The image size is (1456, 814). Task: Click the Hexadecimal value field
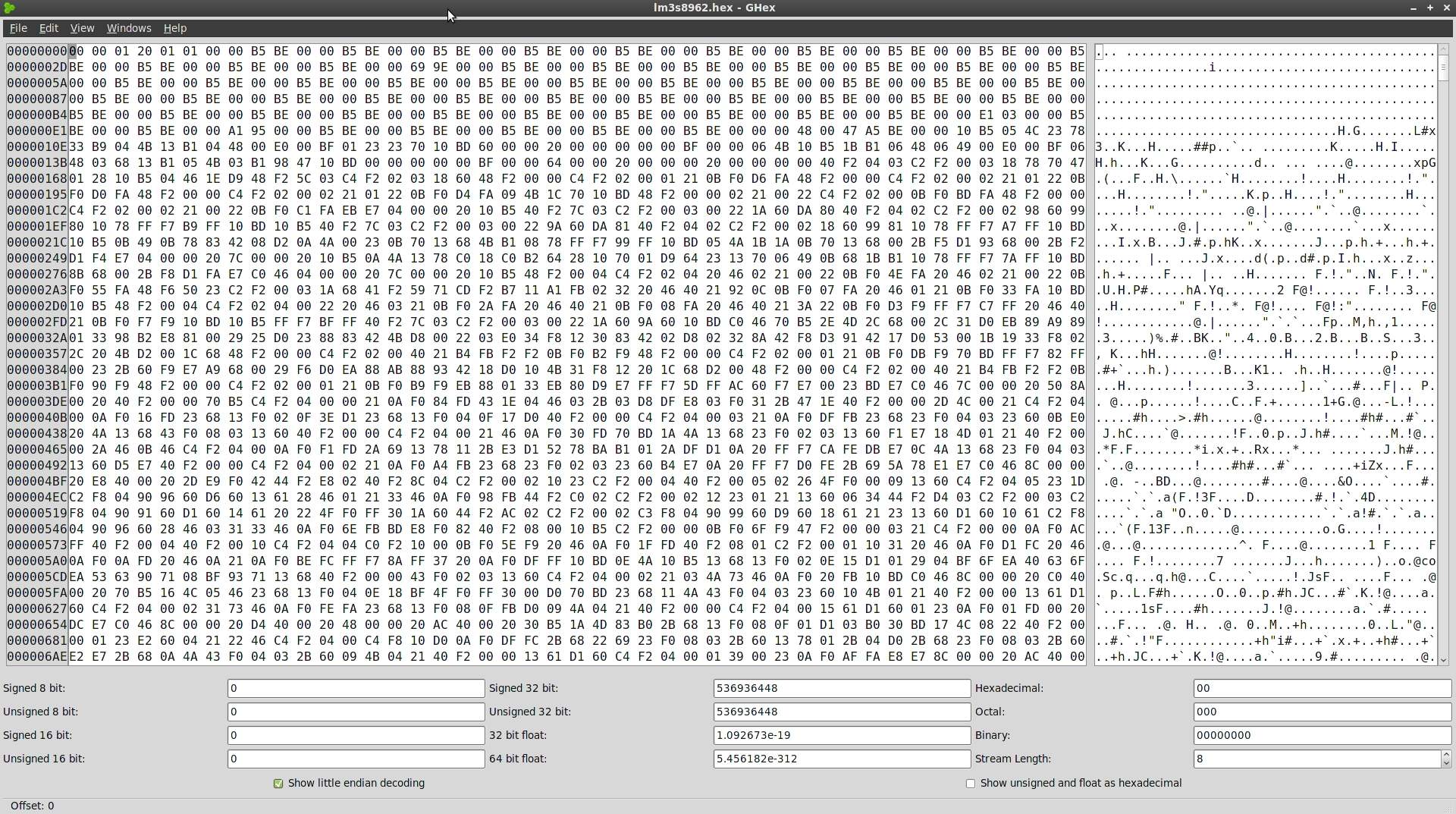pos(1322,688)
